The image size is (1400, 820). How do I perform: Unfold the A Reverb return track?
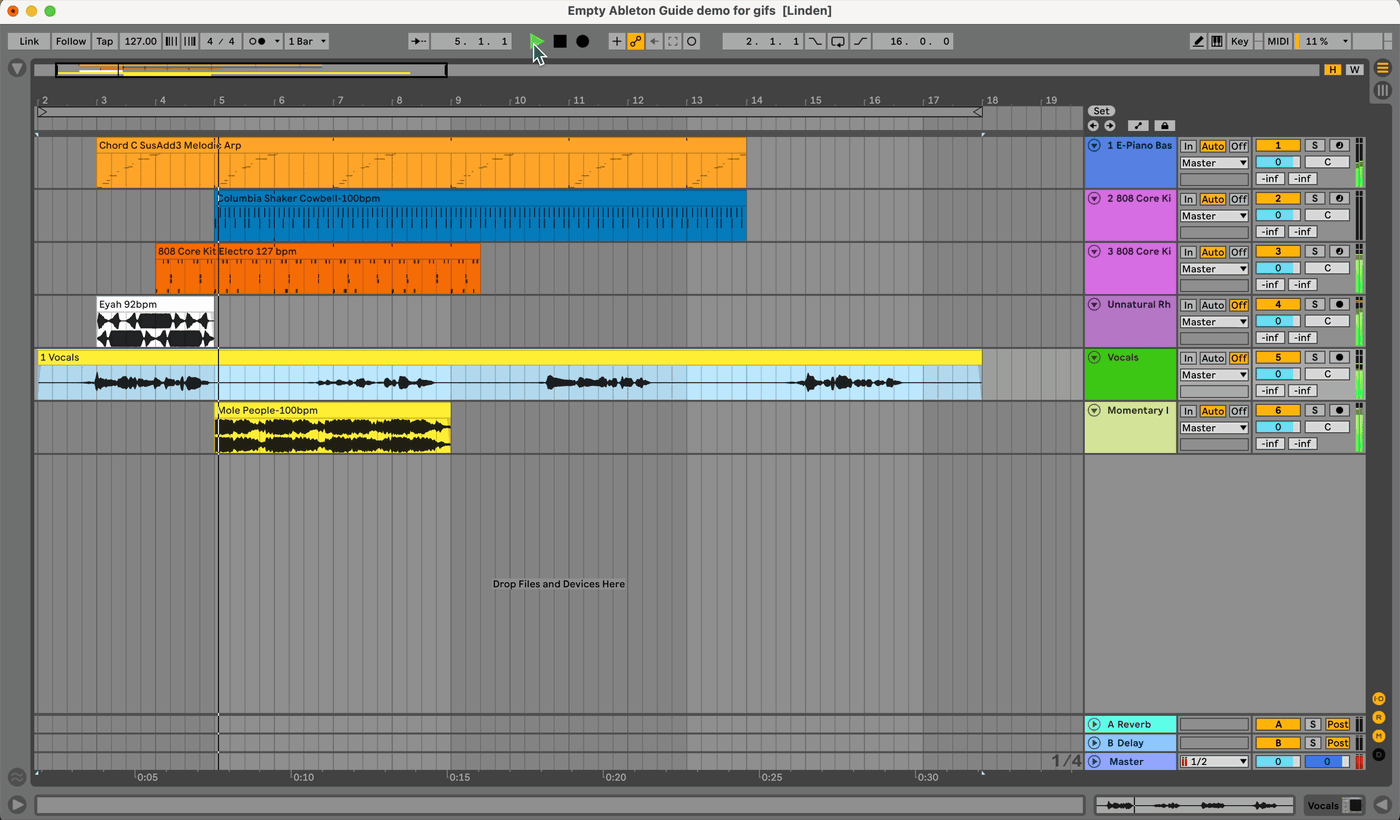point(1094,725)
